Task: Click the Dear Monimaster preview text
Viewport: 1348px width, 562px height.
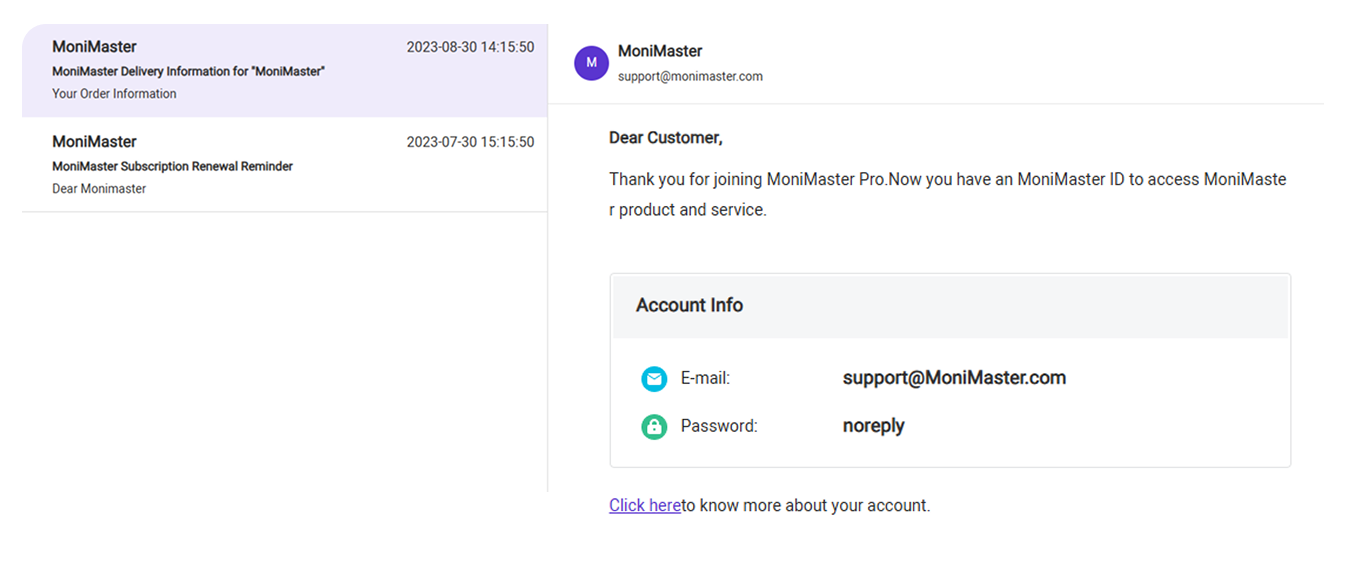Action: [99, 189]
